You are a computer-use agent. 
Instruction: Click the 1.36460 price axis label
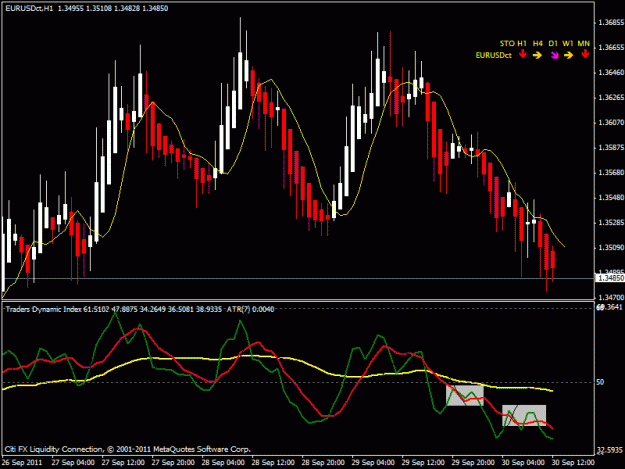[611, 73]
